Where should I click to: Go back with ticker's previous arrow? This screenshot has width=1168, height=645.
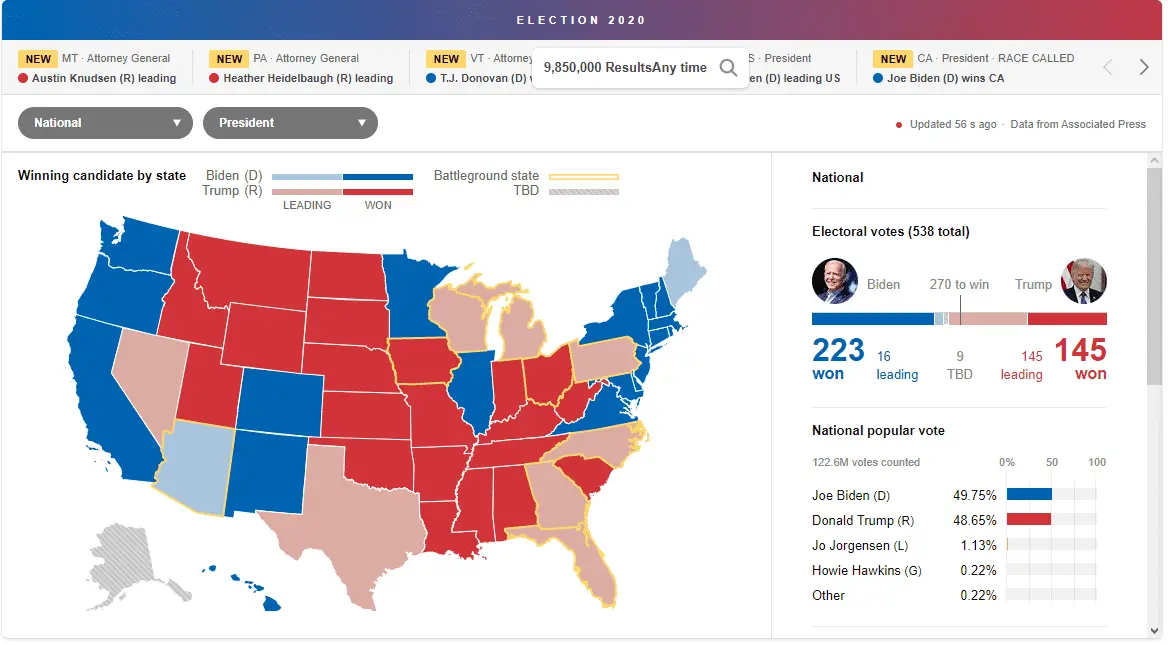tap(1107, 67)
